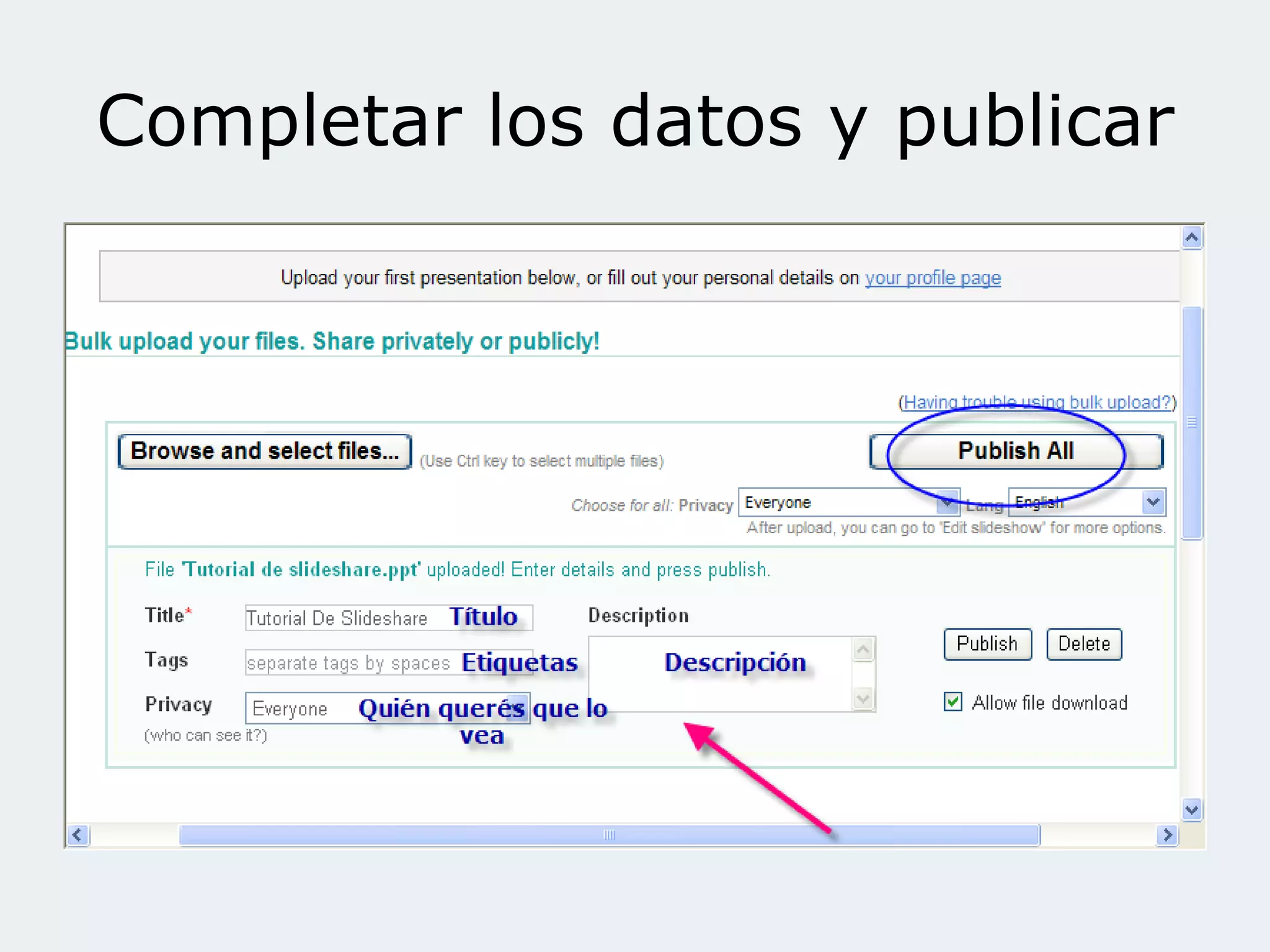Click the 'File Tutorial de slideshare.ppt uploaded!' message
Image resolution: width=1270 pixels, height=952 pixels.
click(458, 570)
